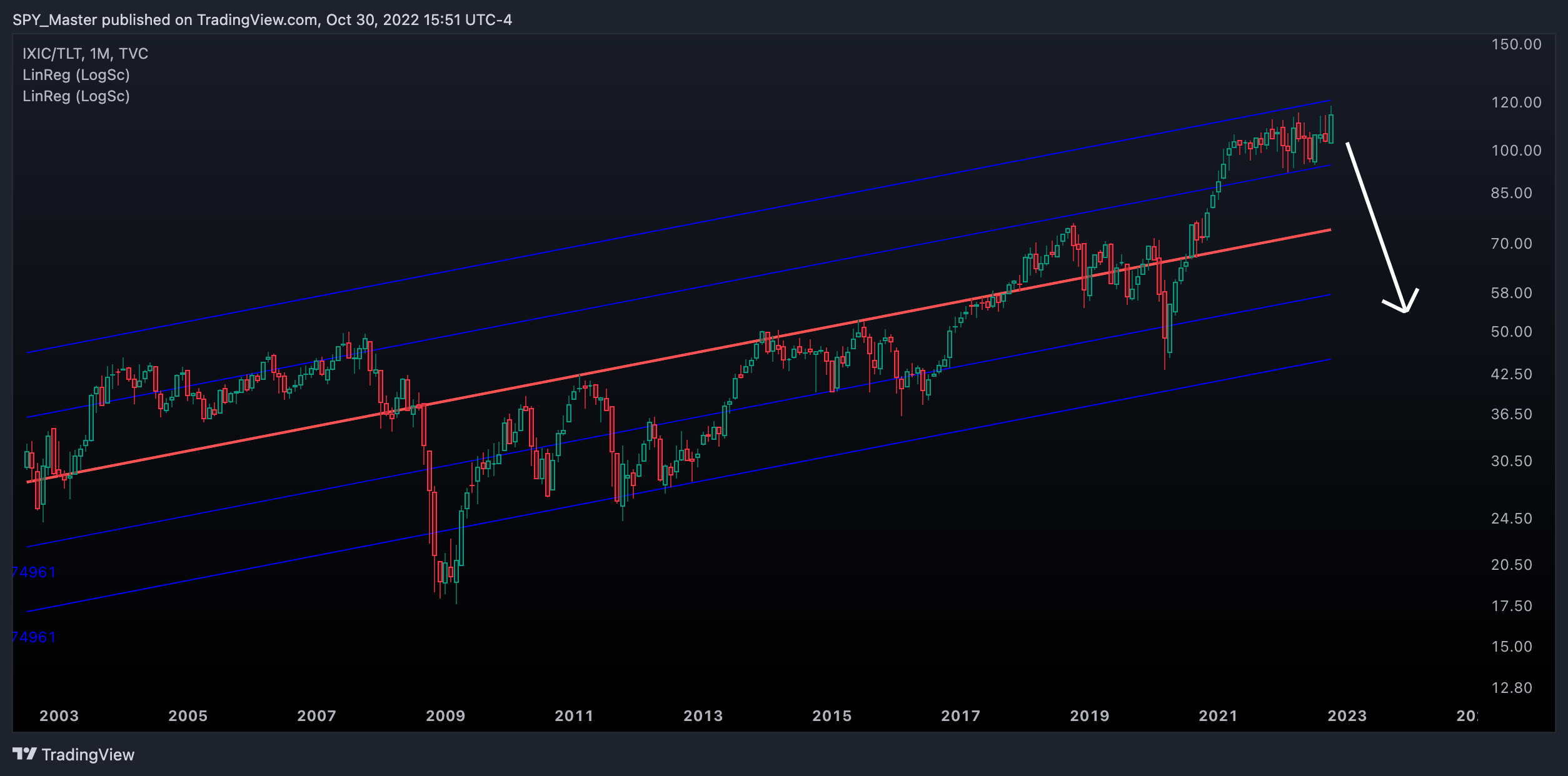1568x776 pixels.
Task: Click the 2017 time axis label
Action: 961,716
